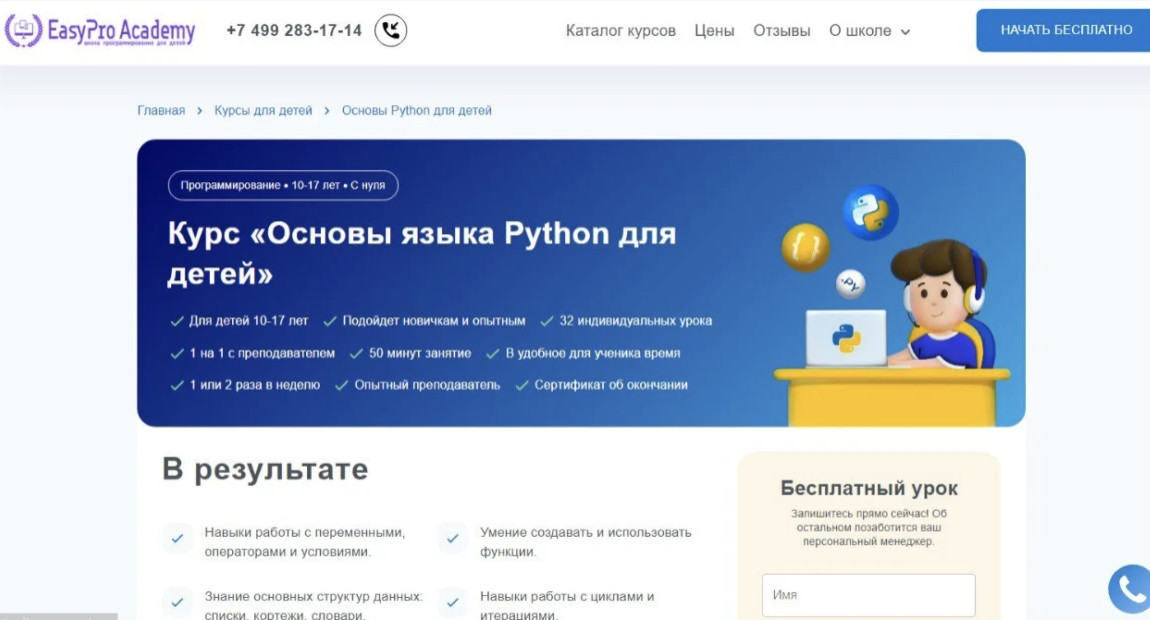The height and width of the screenshot is (620, 1150).
Task: Click checkmark icon beside functions skill item
Action: coord(453,538)
